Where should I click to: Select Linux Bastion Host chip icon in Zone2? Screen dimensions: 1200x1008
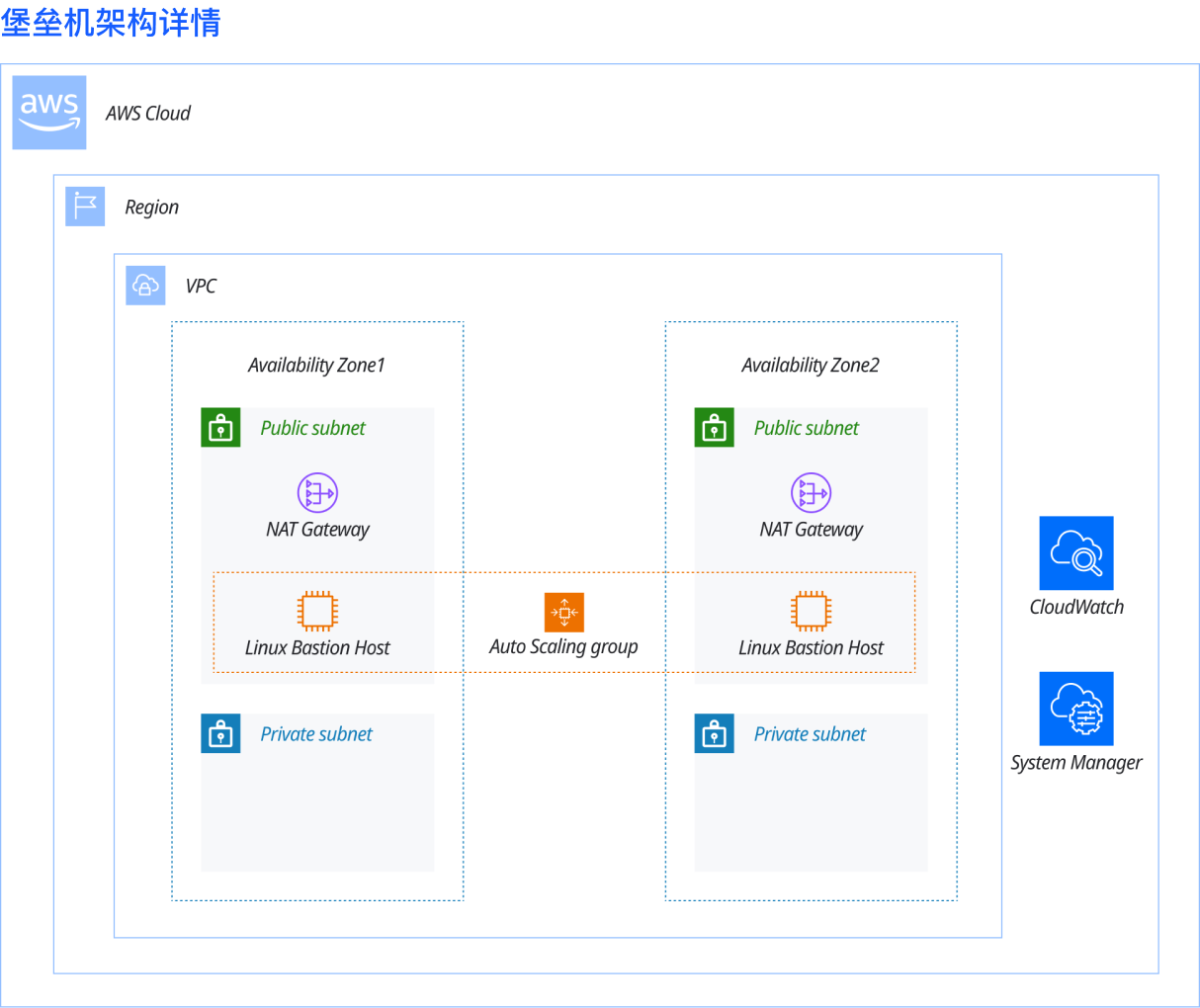click(811, 611)
